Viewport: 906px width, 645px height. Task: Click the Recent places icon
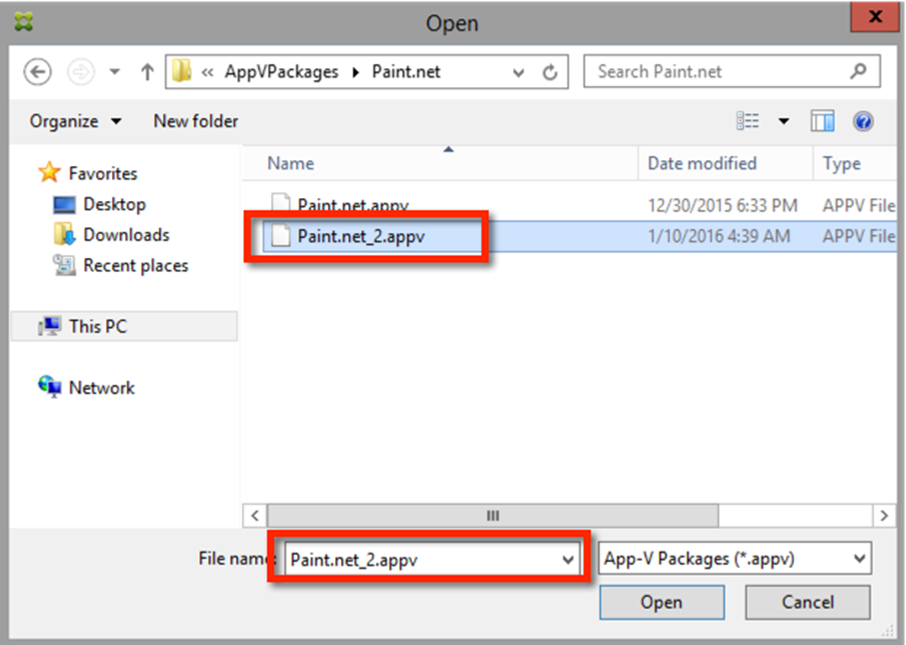point(64,265)
